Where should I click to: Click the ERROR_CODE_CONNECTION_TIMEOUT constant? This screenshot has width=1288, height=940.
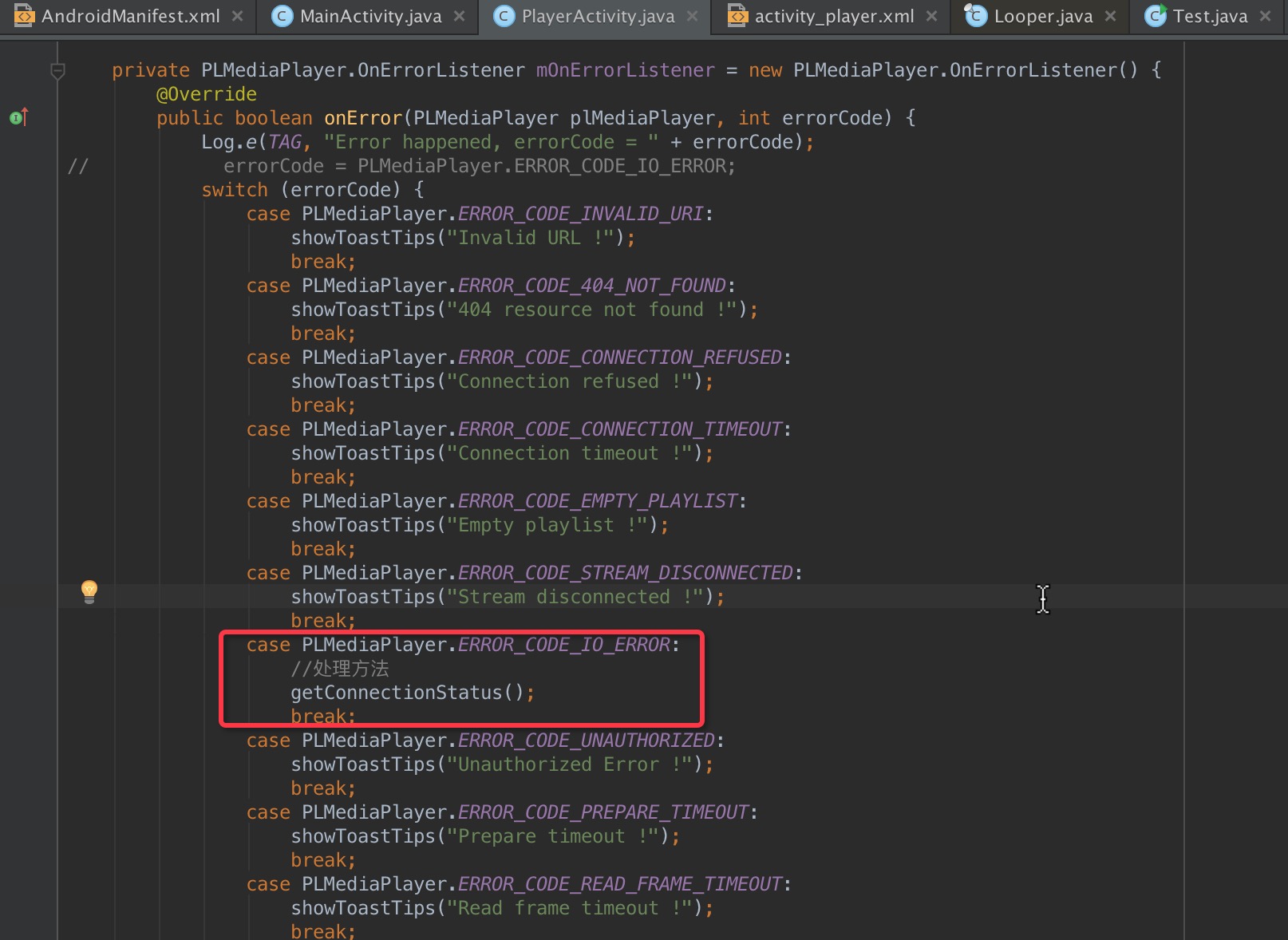[620, 429]
